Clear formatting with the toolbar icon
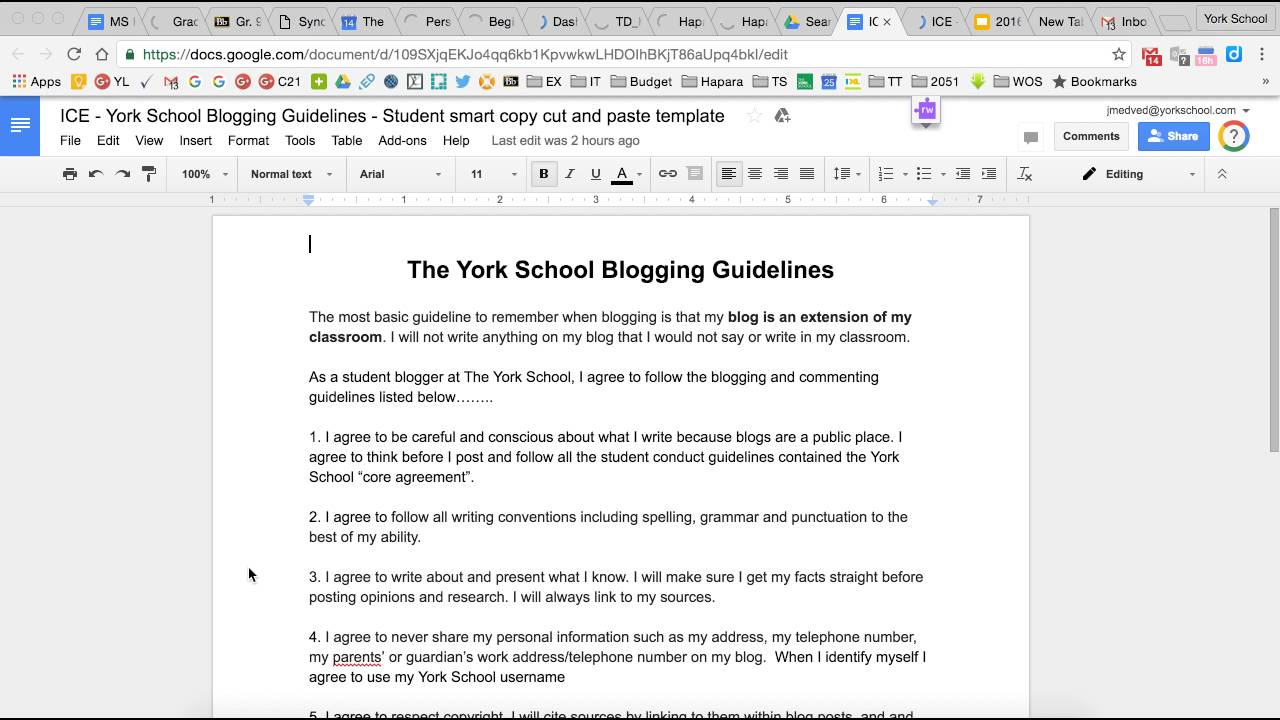Screen dimensions: 1280x720 tap(1024, 174)
